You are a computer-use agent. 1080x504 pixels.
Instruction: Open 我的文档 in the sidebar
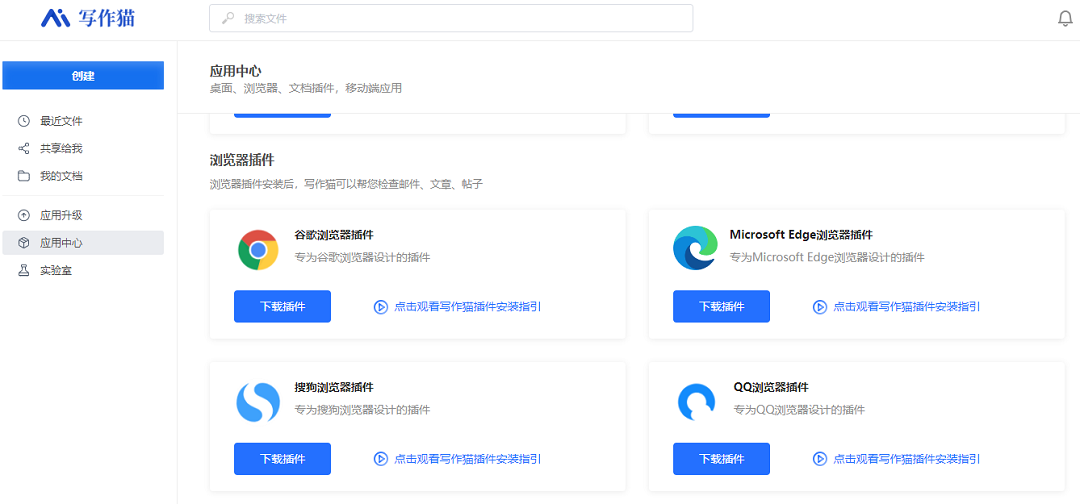(x=83, y=176)
